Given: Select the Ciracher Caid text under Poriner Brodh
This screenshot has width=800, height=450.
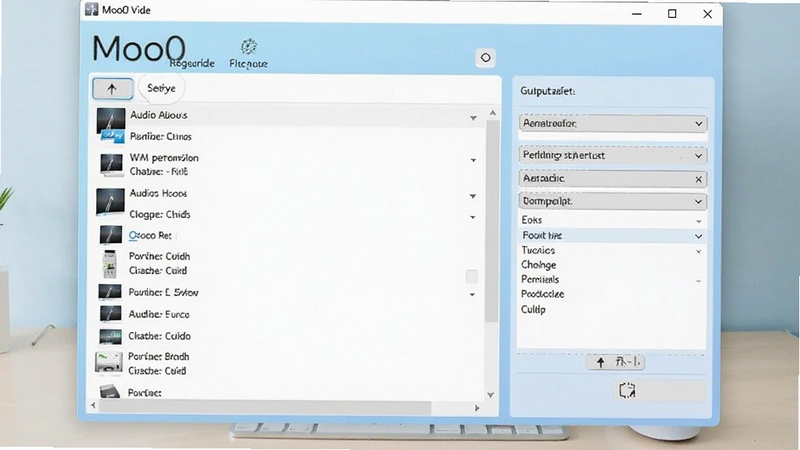Looking at the screenshot, I should tap(157, 371).
